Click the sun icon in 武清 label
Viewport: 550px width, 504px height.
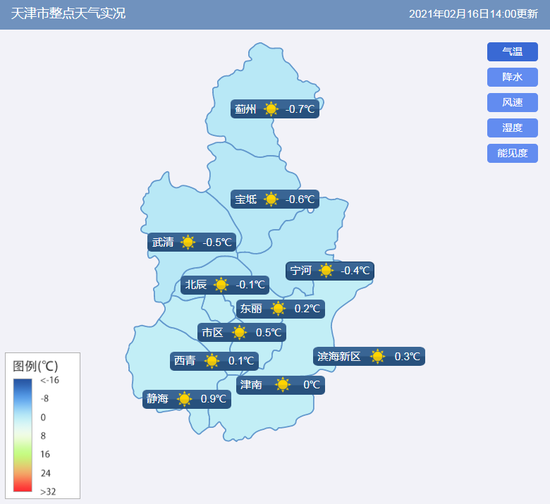click(188, 242)
